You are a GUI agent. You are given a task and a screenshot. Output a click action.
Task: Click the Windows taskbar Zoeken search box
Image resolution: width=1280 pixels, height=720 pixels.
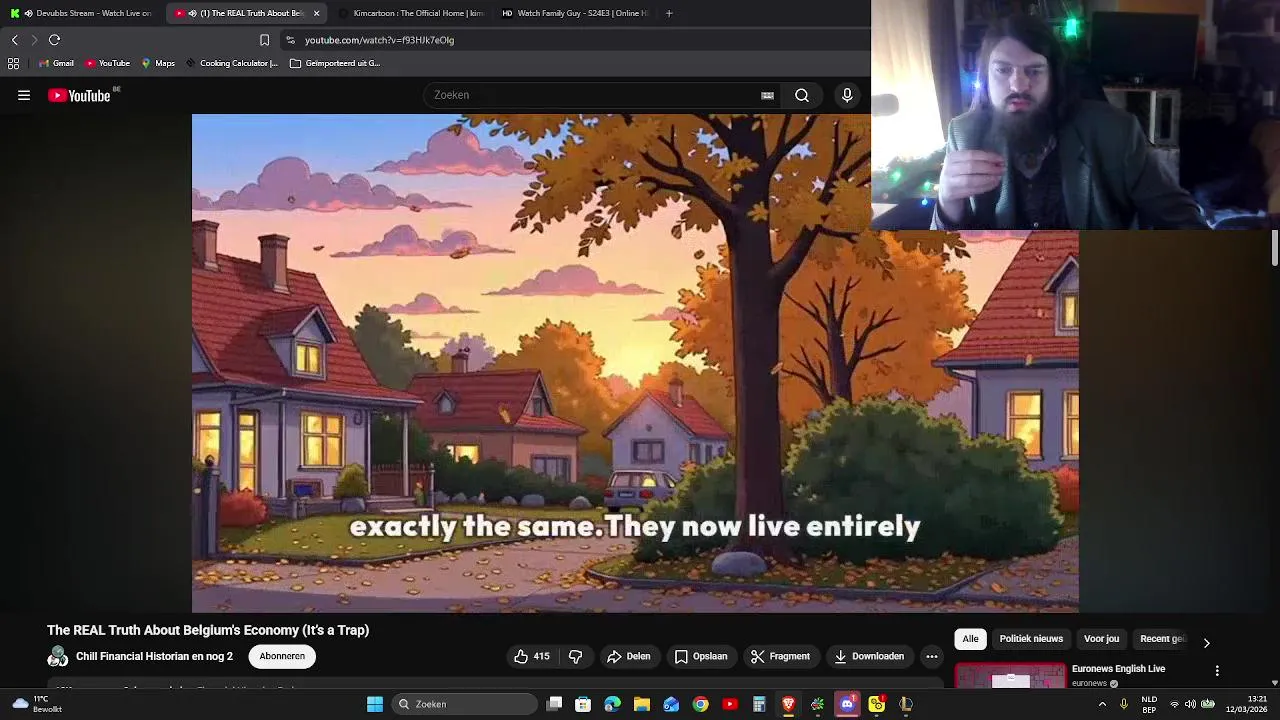pos(464,704)
